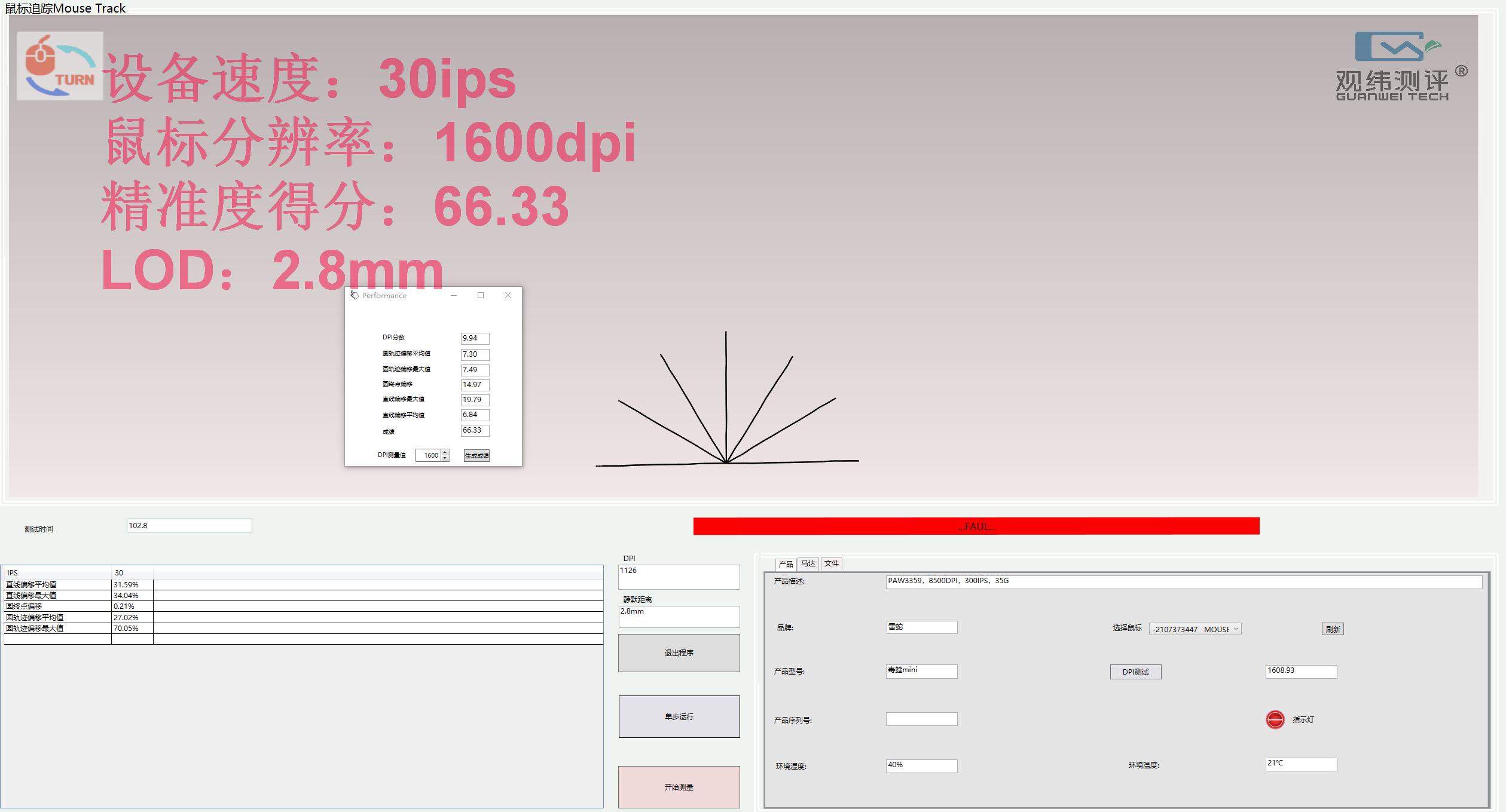The height and width of the screenshot is (812, 1506).
Task: Click the TURN mouse logo icon
Action: coord(60,66)
